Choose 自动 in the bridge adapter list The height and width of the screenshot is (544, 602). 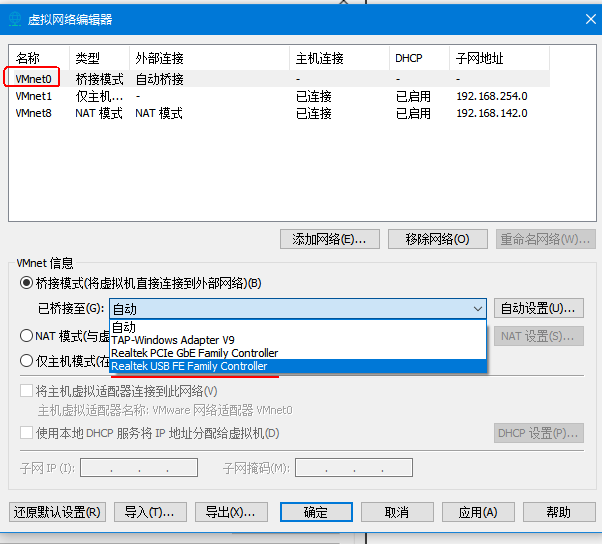click(x=298, y=327)
